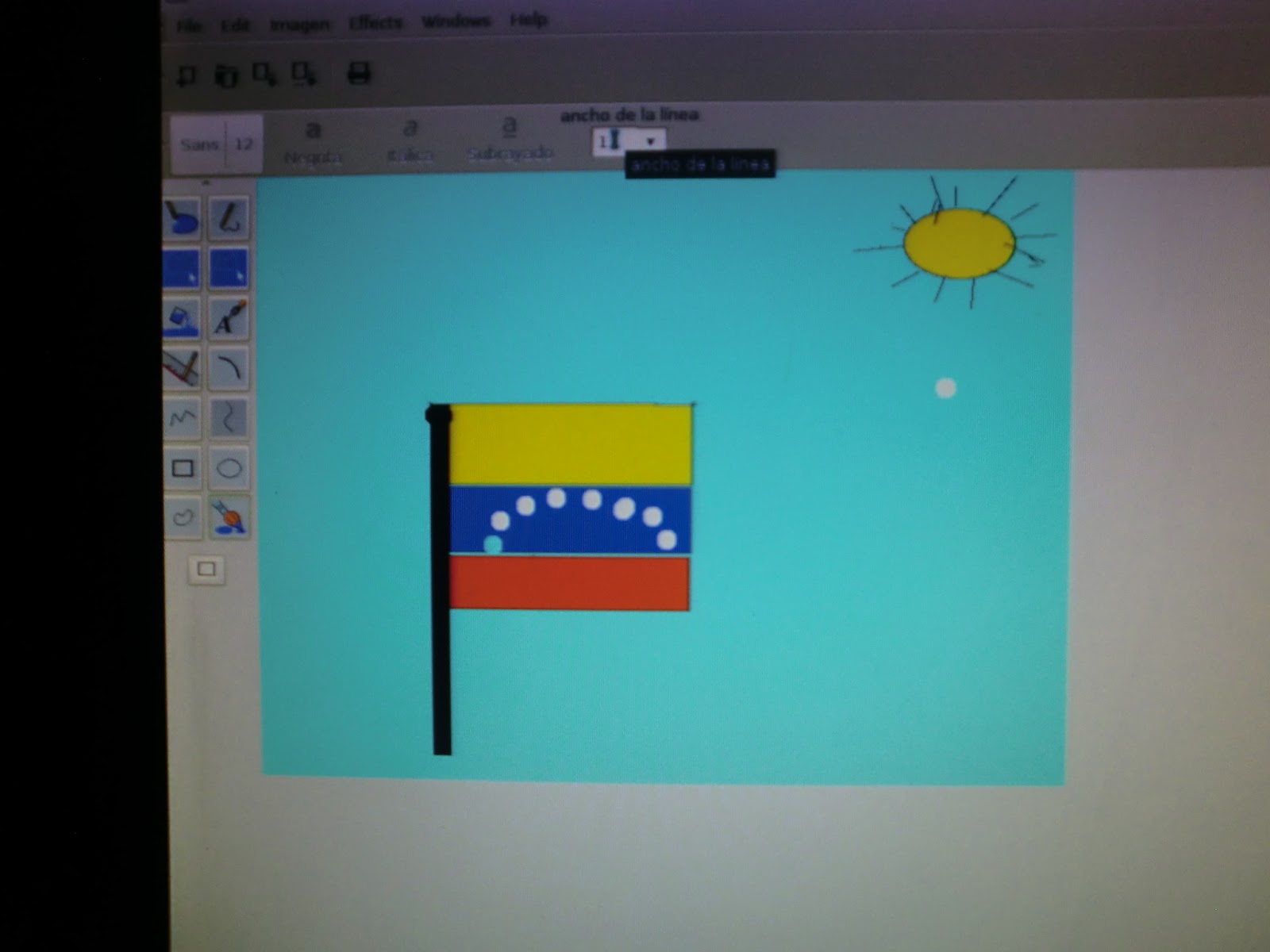The image size is (1270, 952).
Task: Open the Imagen menu
Action: coord(299,25)
